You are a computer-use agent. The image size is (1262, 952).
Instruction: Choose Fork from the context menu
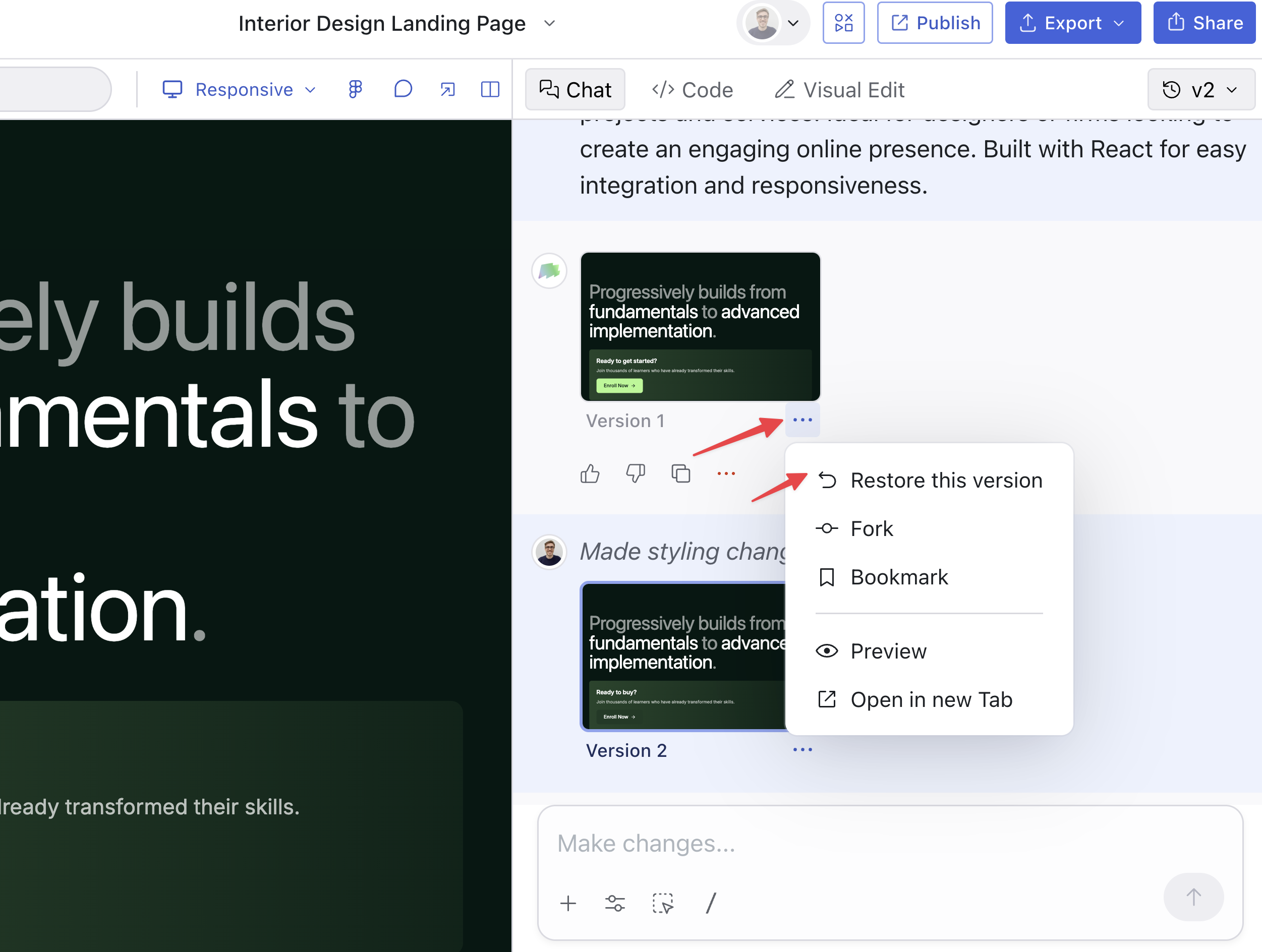[x=871, y=529]
